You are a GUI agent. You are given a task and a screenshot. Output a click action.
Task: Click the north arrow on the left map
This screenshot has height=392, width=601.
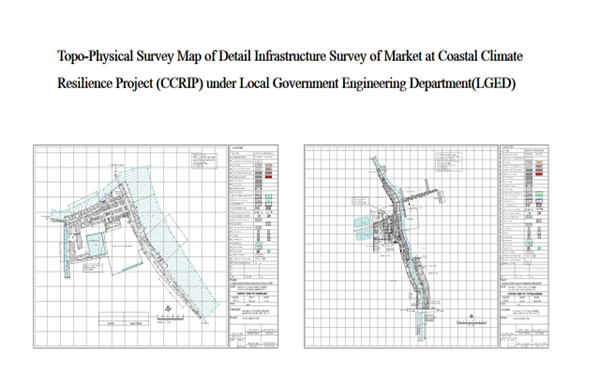(x=168, y=308)
